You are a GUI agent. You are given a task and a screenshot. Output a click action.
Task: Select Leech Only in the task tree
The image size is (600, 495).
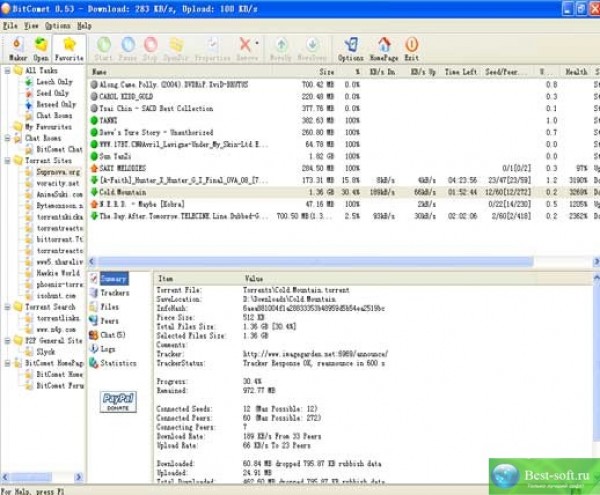(x=54, y=82)
